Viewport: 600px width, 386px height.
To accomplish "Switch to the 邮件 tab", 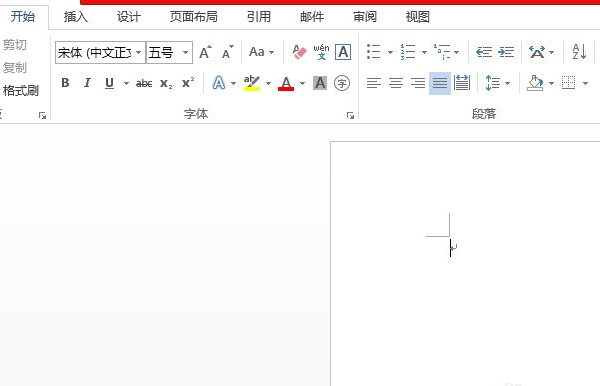I will tap(312, 16).
